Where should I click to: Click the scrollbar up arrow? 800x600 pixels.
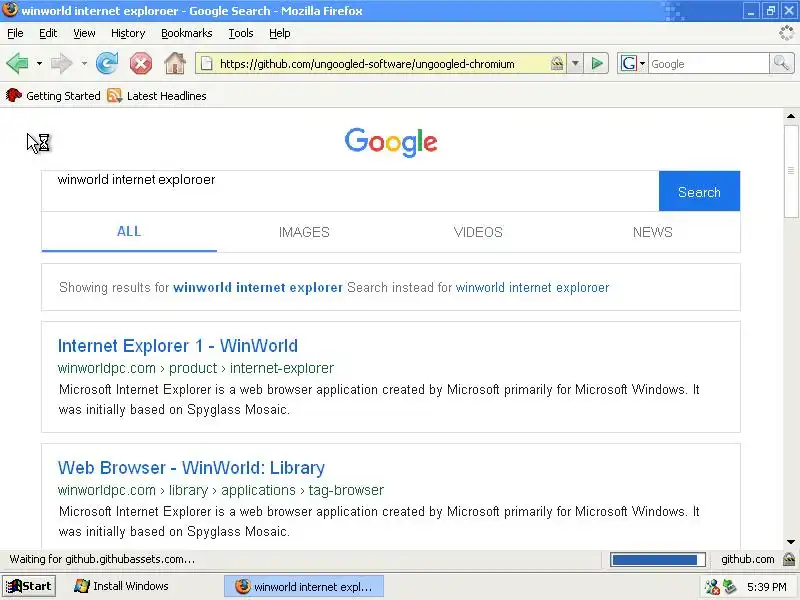791,116
